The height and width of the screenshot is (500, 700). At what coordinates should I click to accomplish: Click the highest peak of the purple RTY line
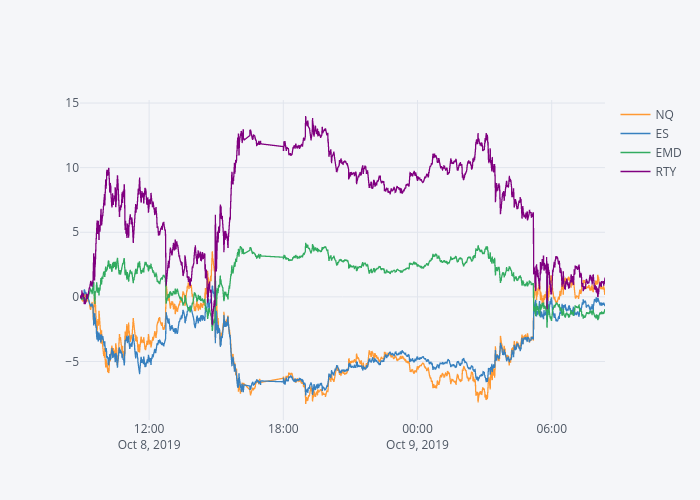[x=306, y=117]
